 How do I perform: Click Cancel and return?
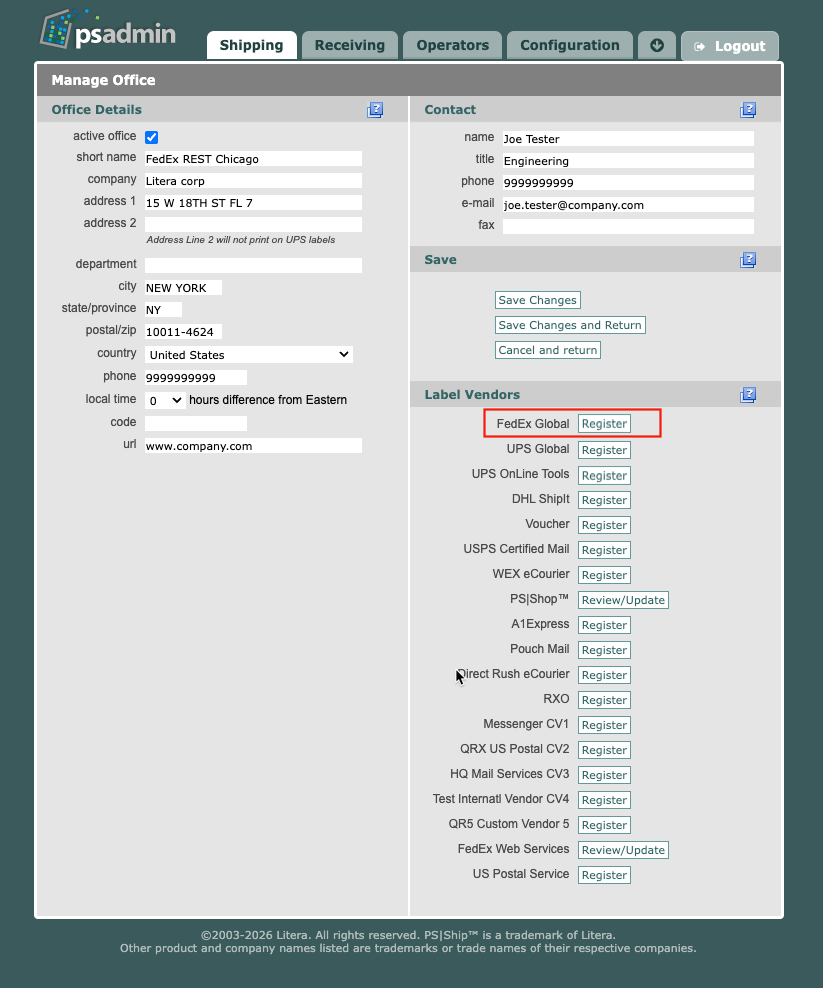coord(548,350)
